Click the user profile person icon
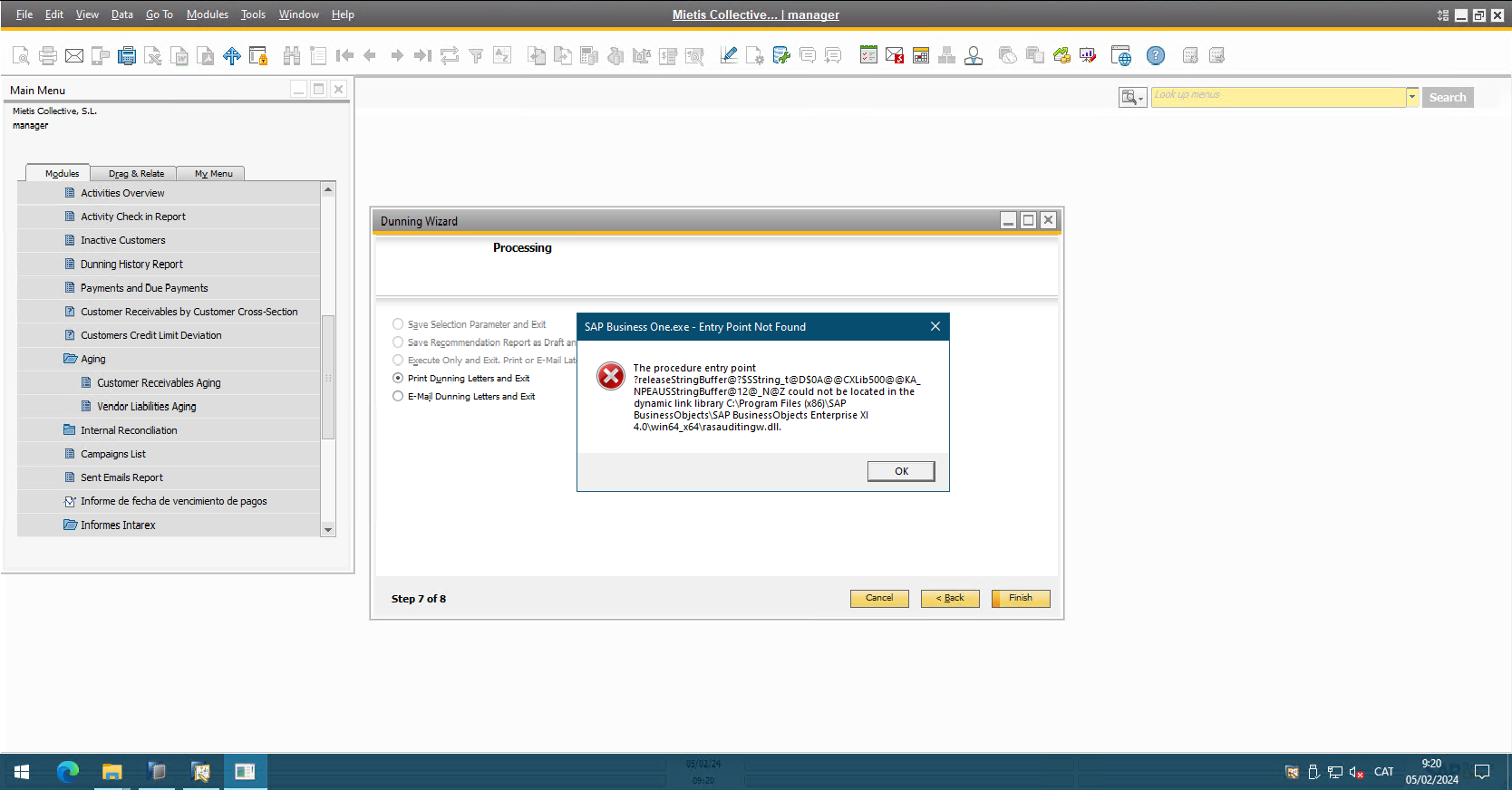The height and width of the screenshot is (790, 1512). click(x=974, y=56)
